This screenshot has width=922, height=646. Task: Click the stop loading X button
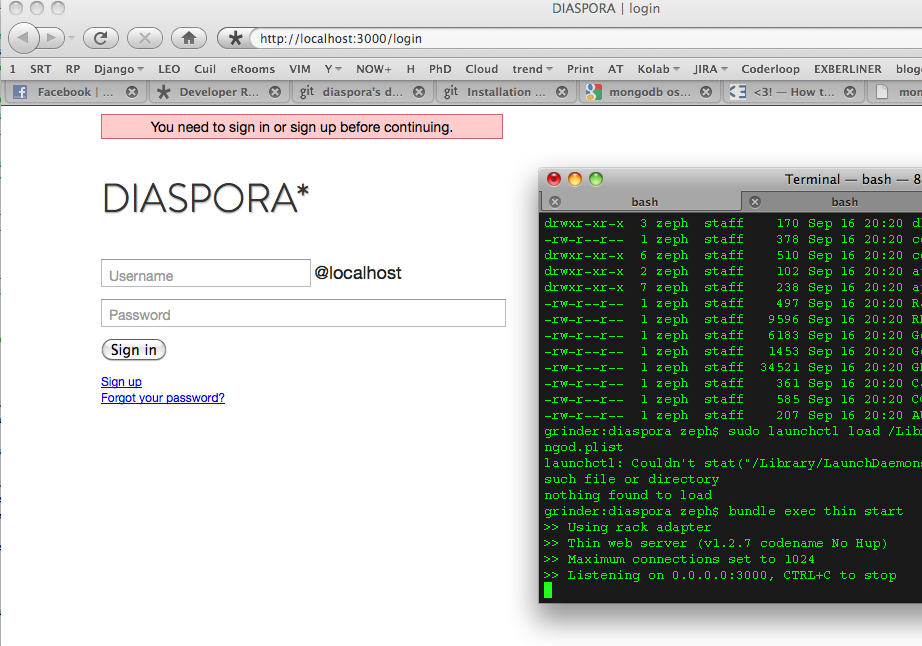click(x=145, y=38)
